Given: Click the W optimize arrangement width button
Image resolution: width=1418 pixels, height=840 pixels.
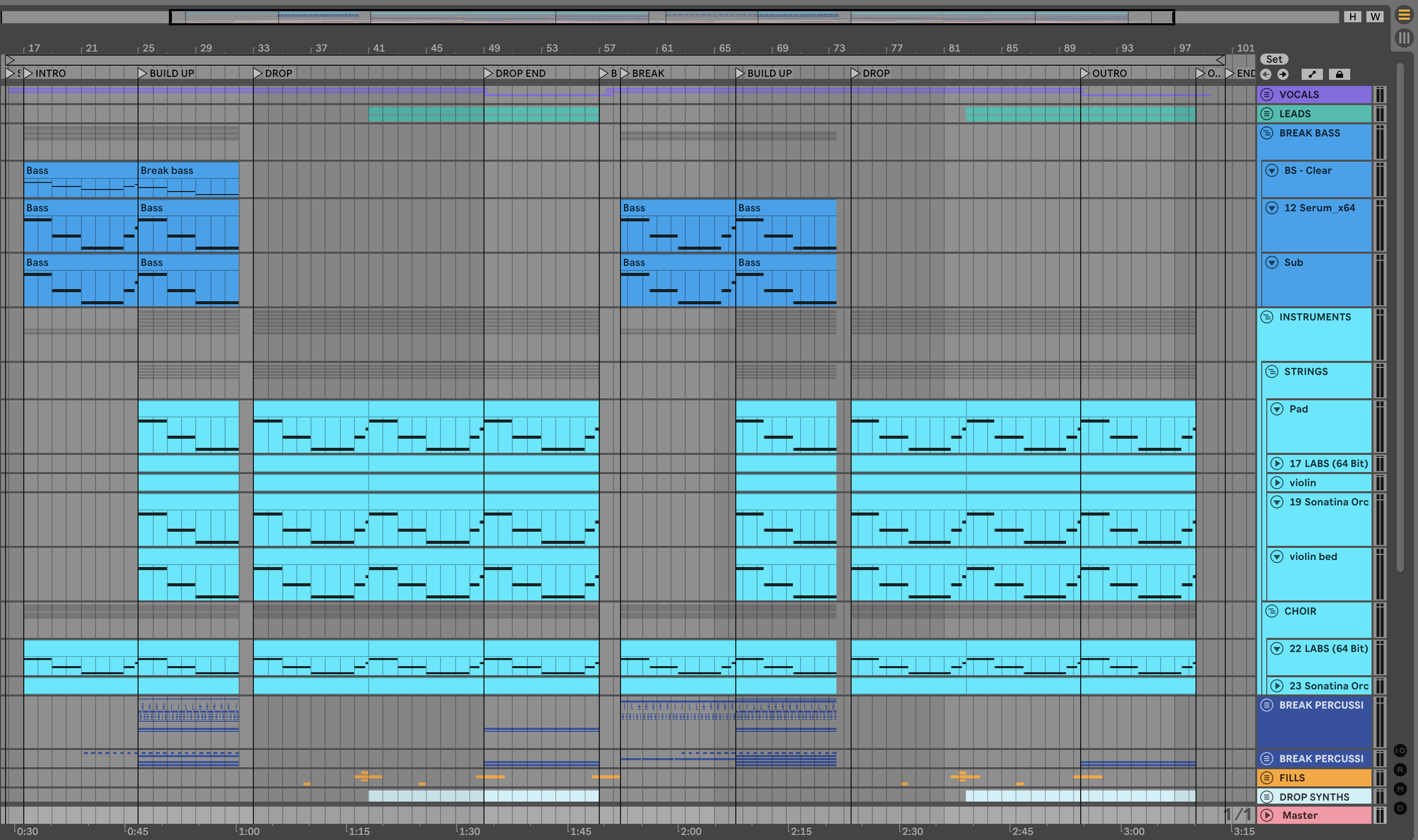Looking at the screenshot, I should 1375,16.
